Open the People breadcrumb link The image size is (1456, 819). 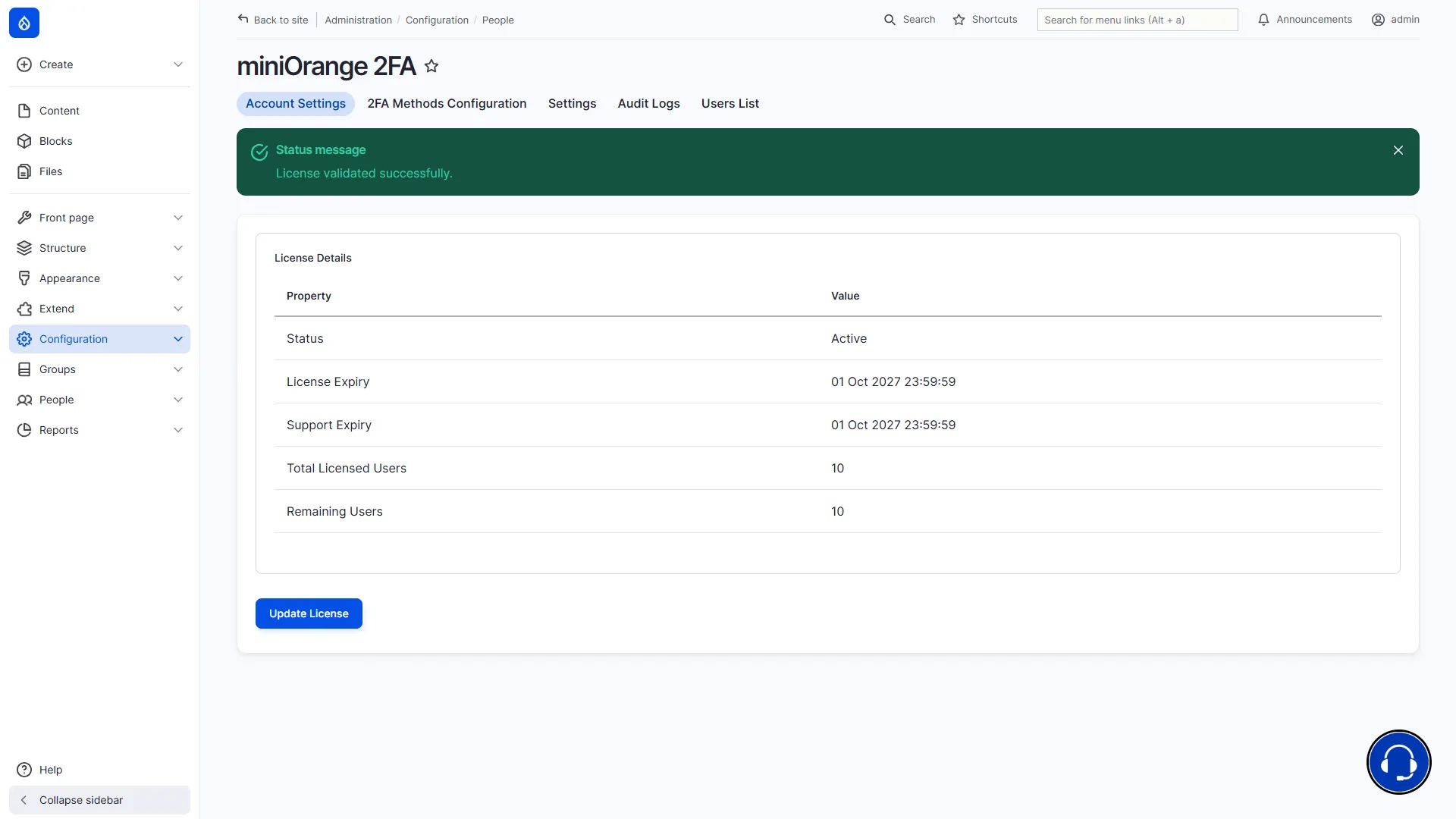497,20
